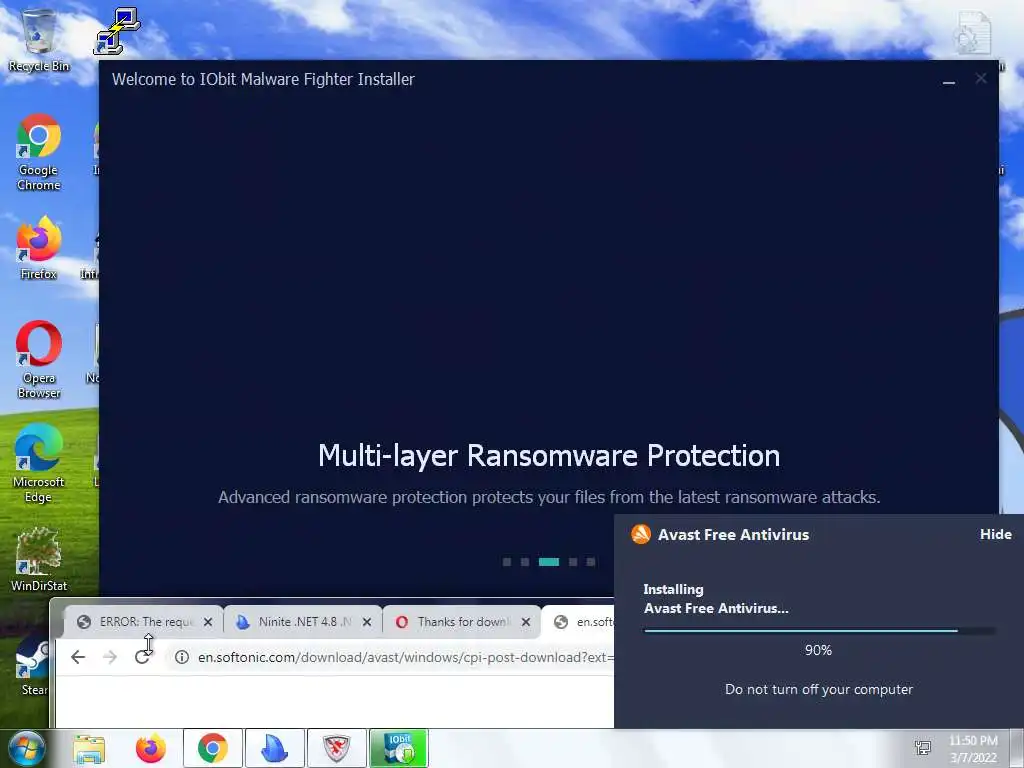
Task: Select the active third slide indicator
Action: tap(549, 562)
